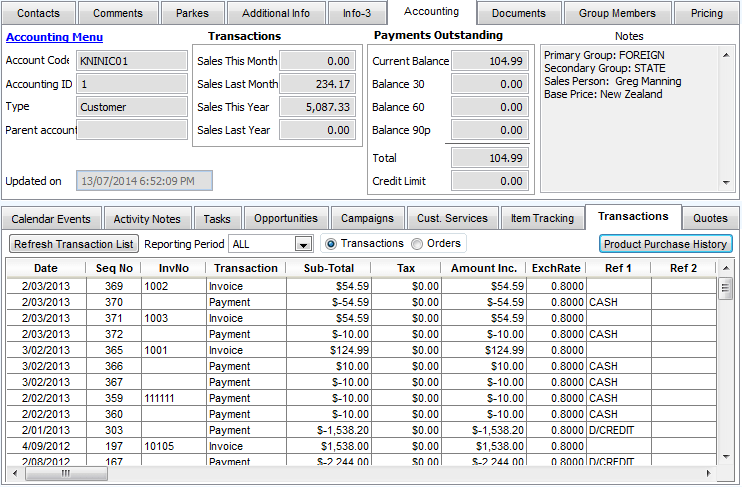Open the Quotes tab
This screenshot has width=742, height=487.
[710, 219]
